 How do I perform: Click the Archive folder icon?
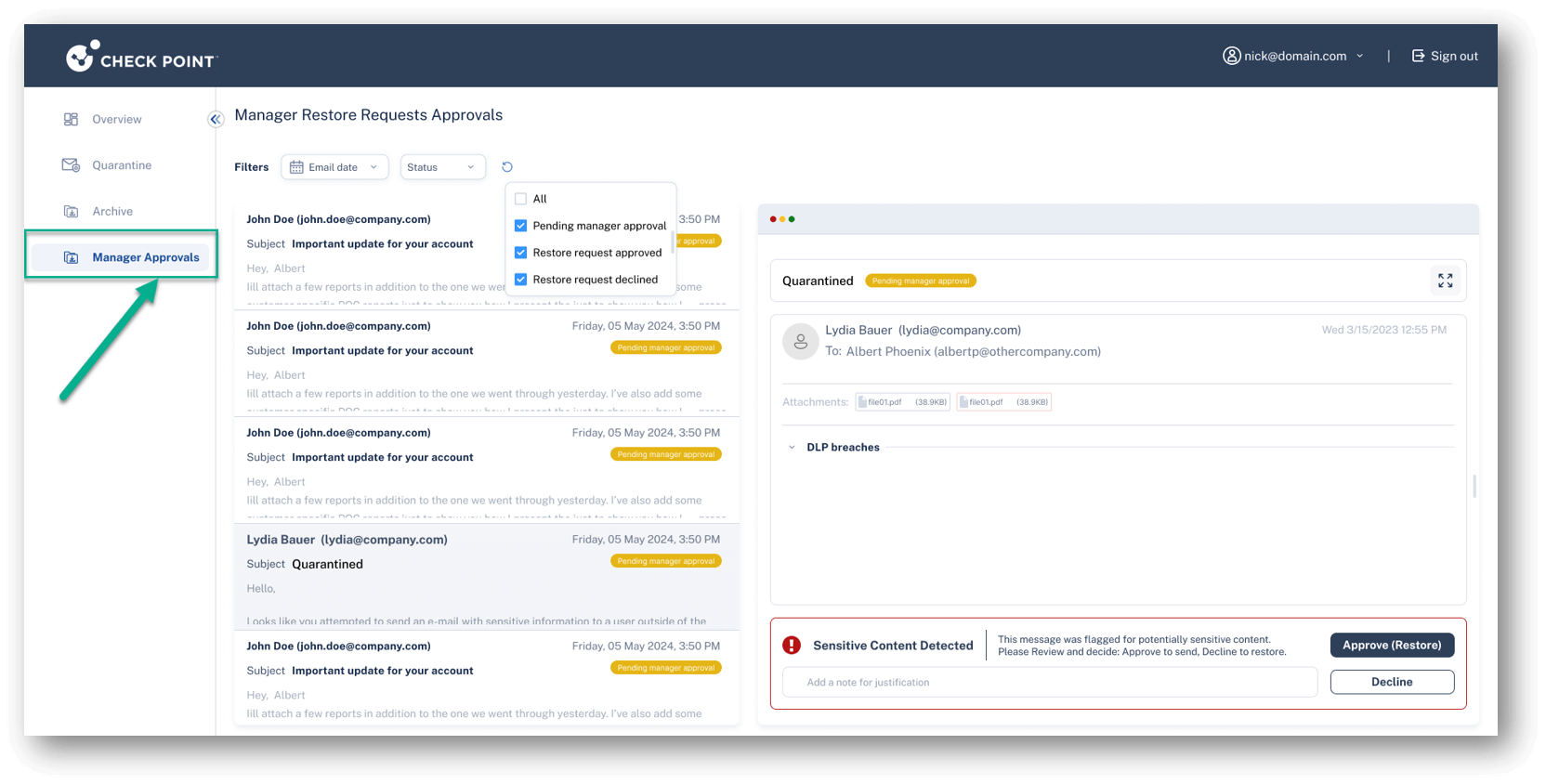pos(71,212)
